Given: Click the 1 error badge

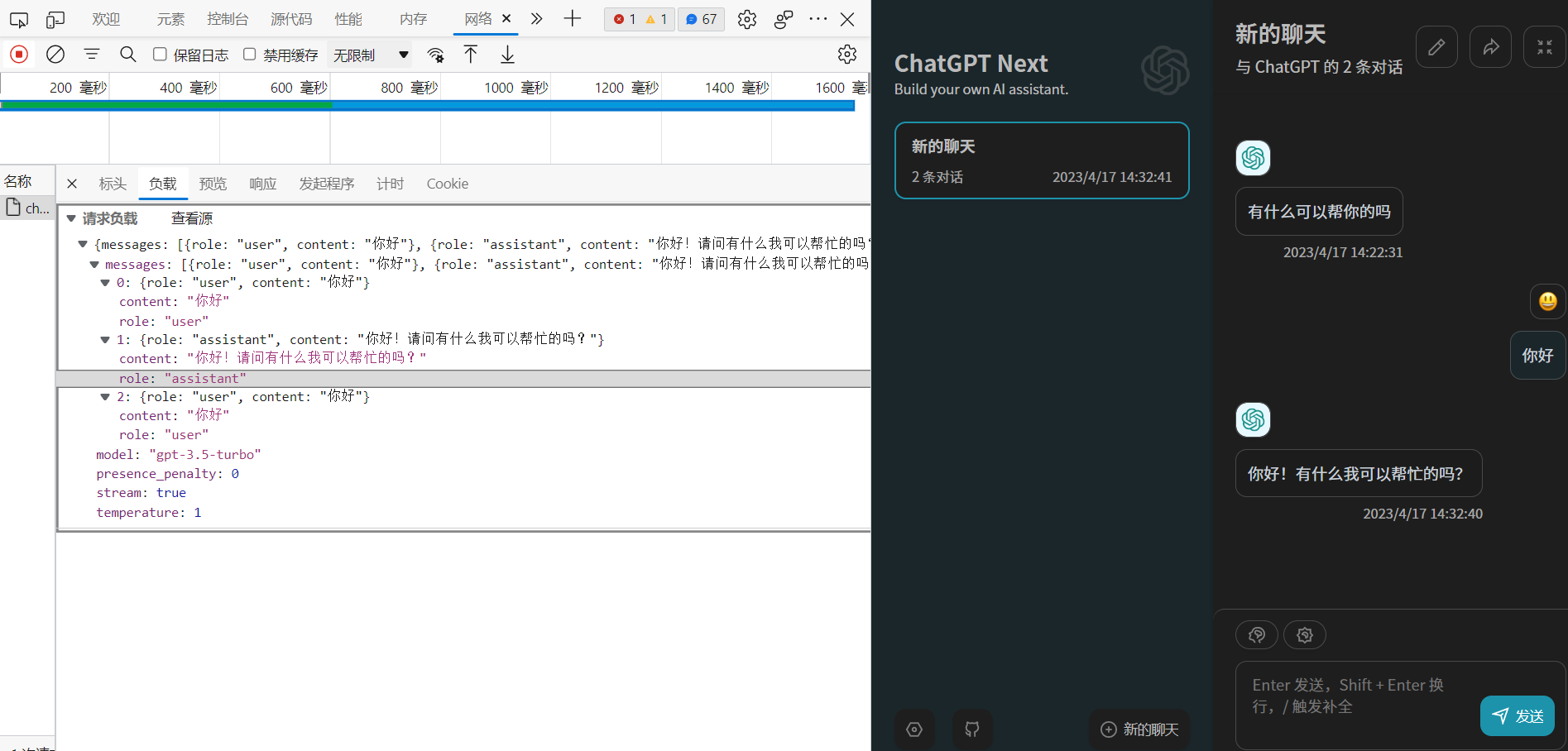Looking at the screenshot, I should 625,19.
